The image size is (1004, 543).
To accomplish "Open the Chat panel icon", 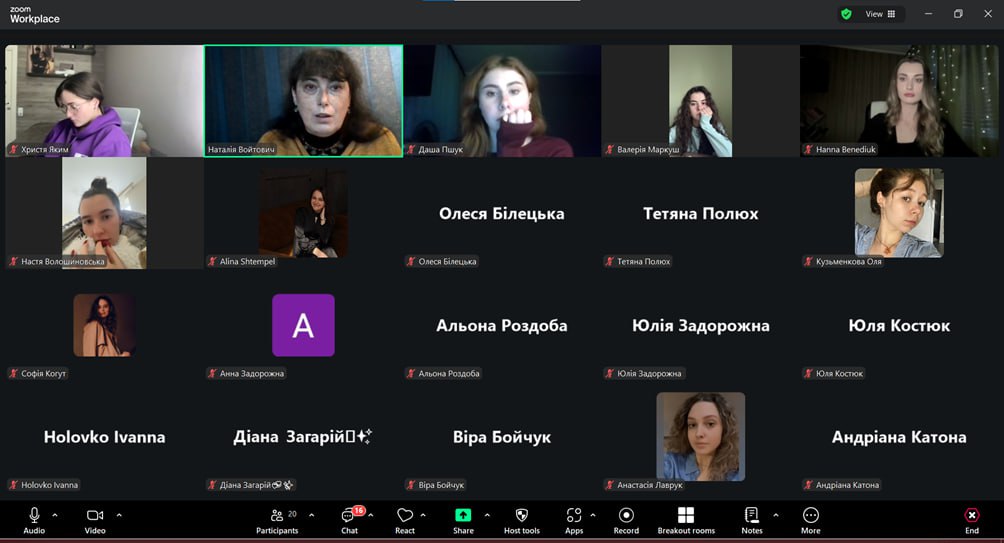I will pyautogui.click(x=349, y=516).
